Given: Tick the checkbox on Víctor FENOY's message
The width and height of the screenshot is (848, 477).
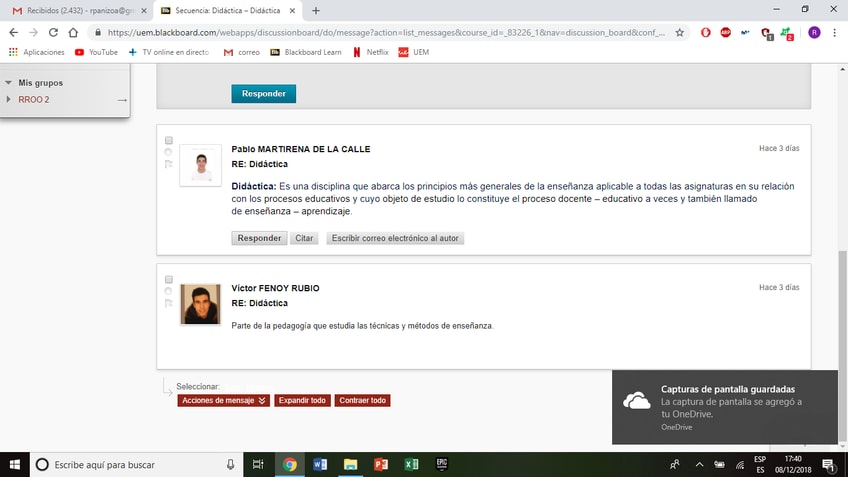Looking at the screenshot, I should (x=169, y=279).
